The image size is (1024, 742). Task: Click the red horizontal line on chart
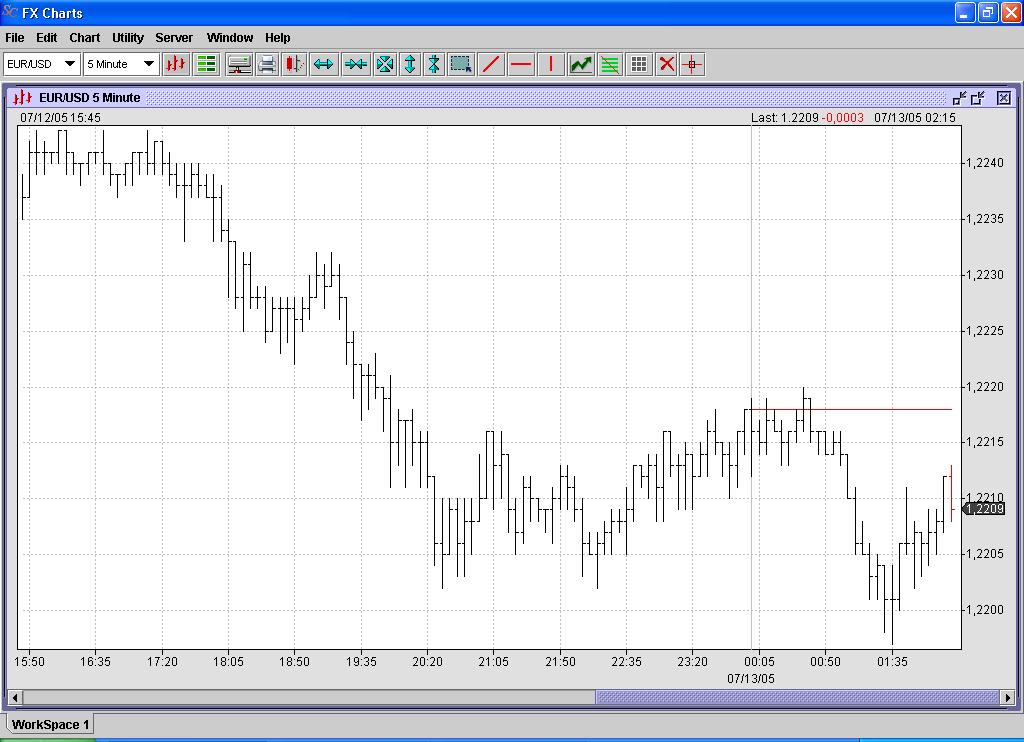coord(851,410)
